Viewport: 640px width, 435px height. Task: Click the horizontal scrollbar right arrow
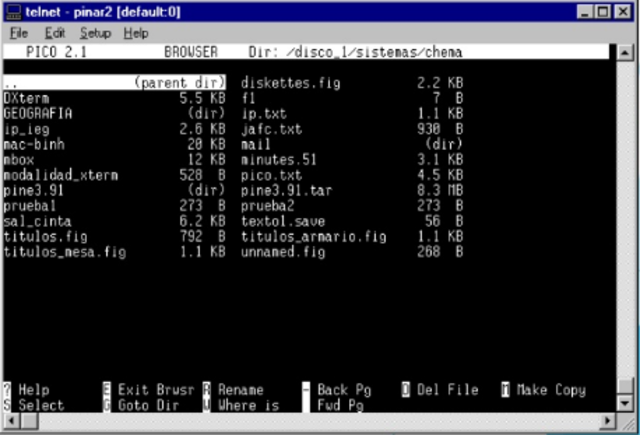coord(608,421)
